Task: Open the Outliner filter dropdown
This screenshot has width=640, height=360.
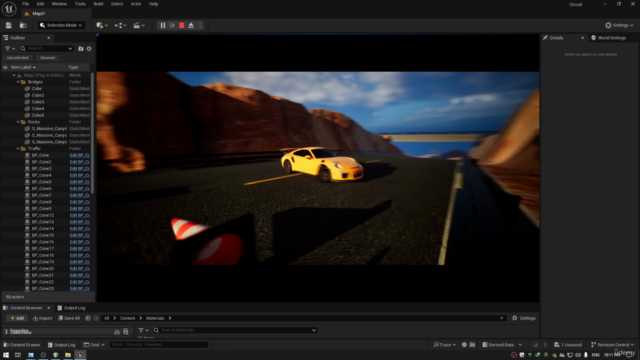Action: [x=10, y=49]
